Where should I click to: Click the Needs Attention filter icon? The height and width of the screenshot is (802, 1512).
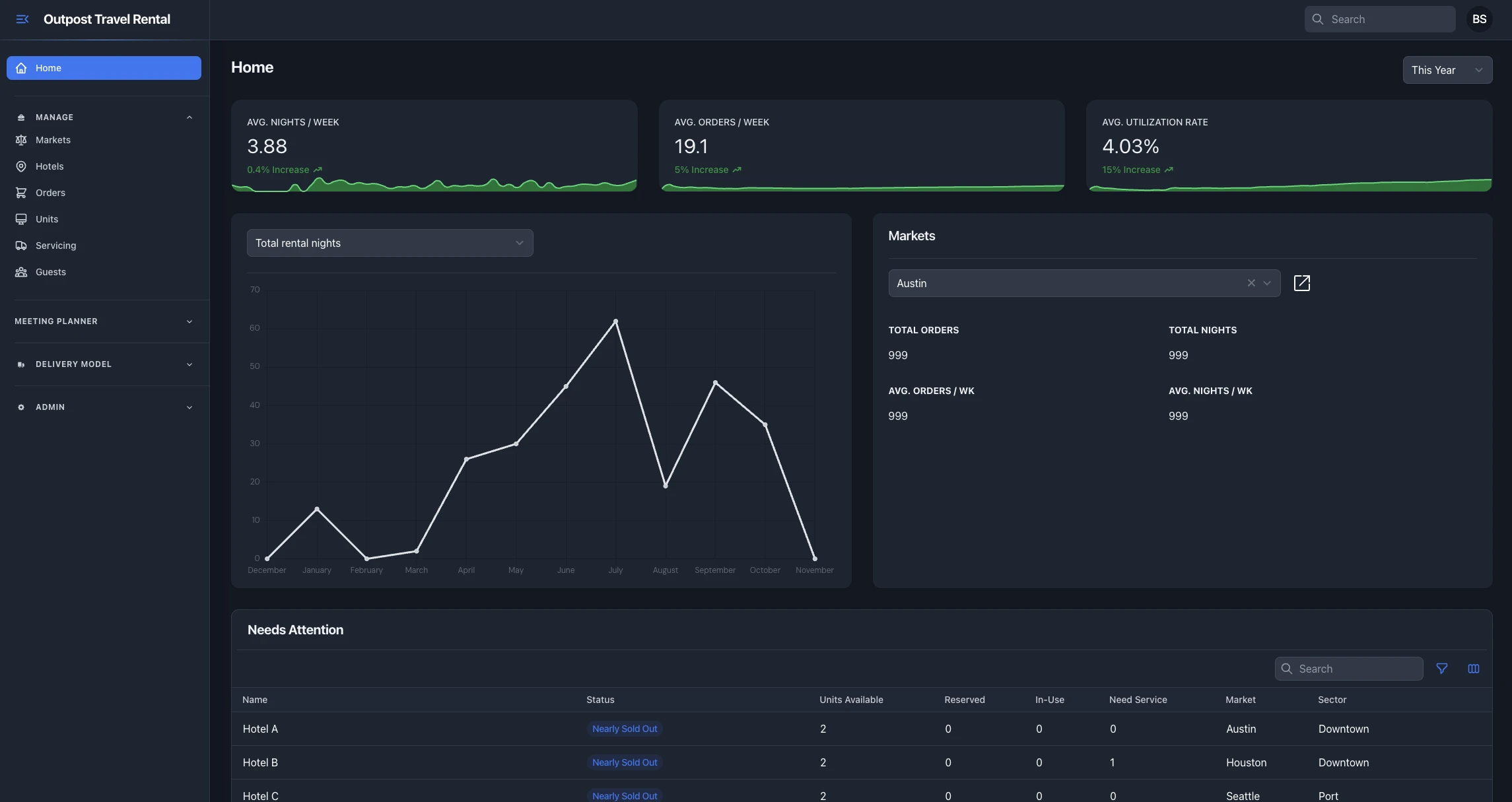click(1442, 669)
